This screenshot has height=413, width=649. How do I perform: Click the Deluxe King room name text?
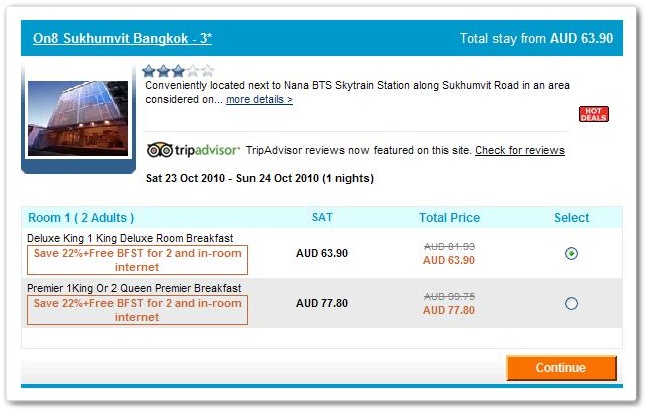[x=130, y=238]
